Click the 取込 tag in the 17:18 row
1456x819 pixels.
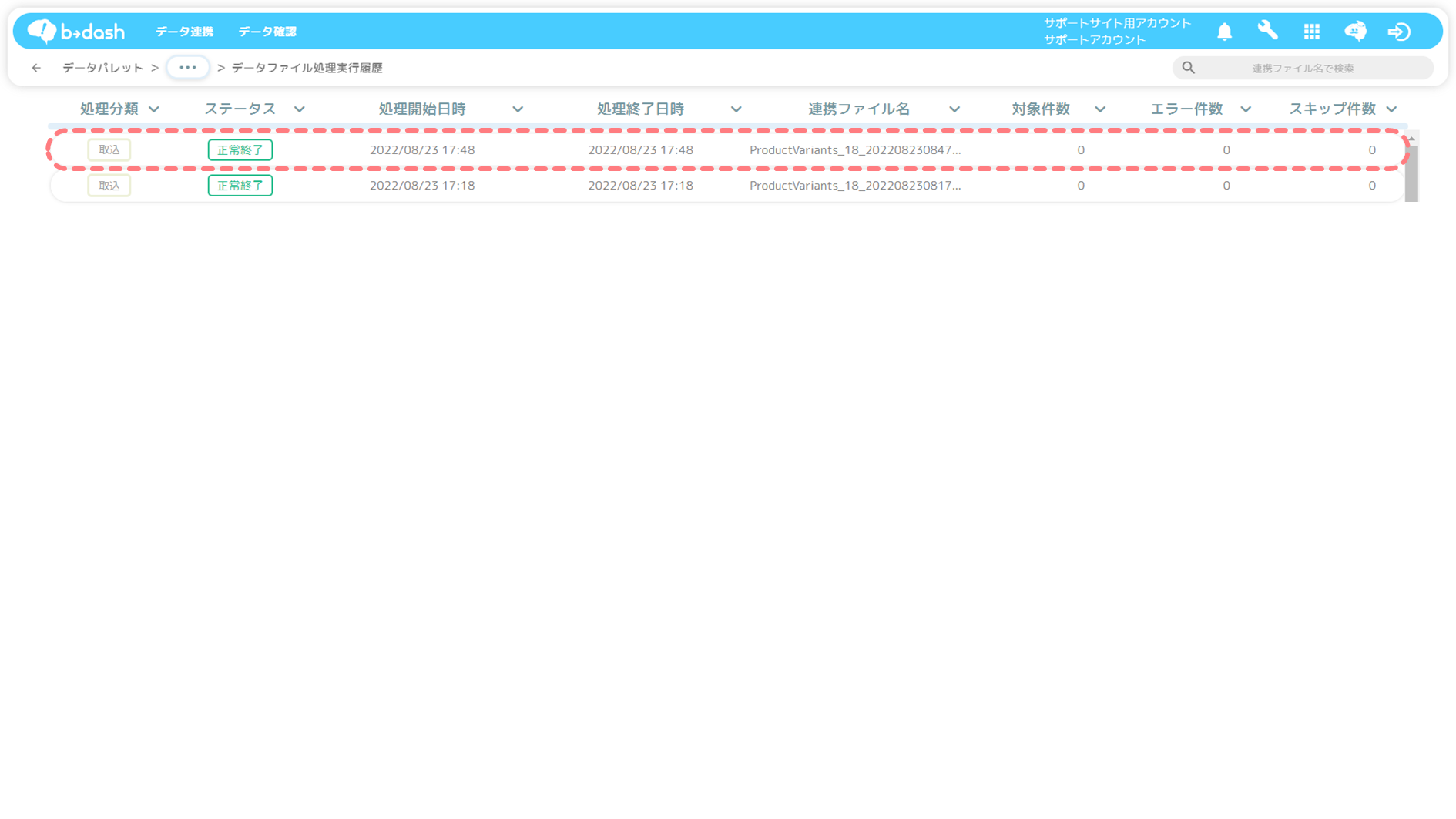click(x=109, y=186)
